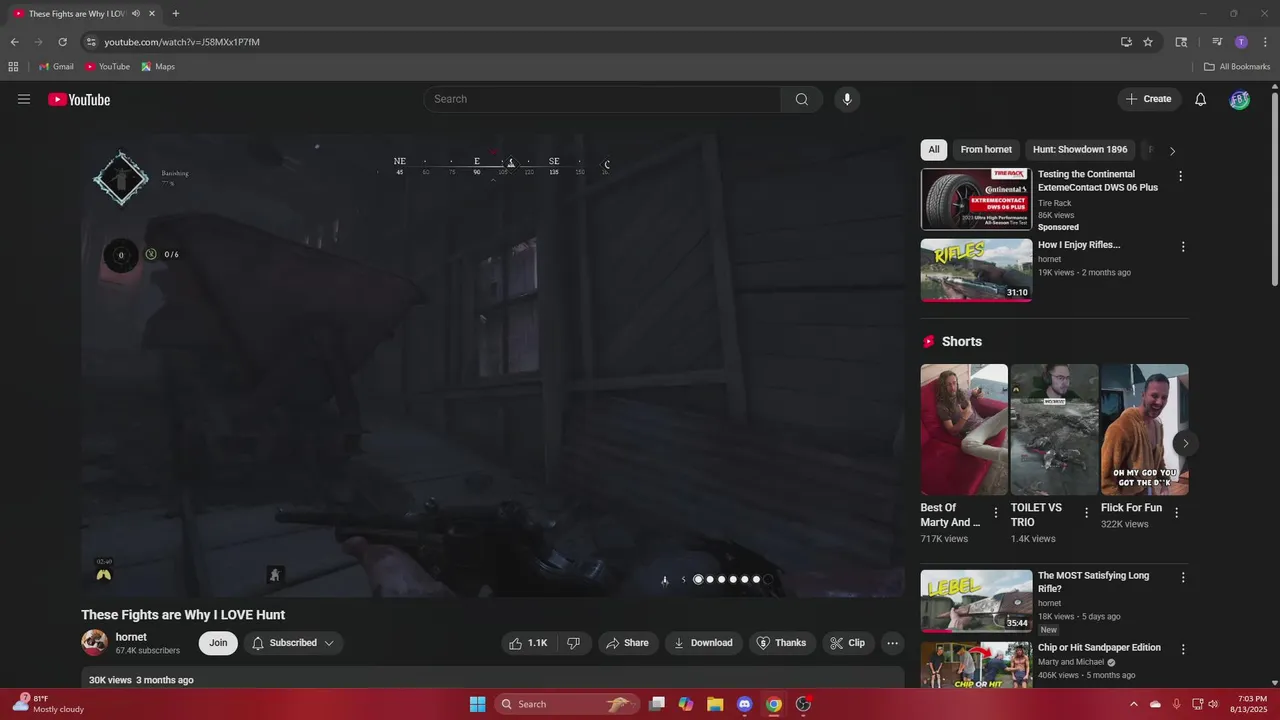The height and width of the screenshot is (720, 1280).
Task: Open options for How I Enjoy Rifles
Action: 1183,247
